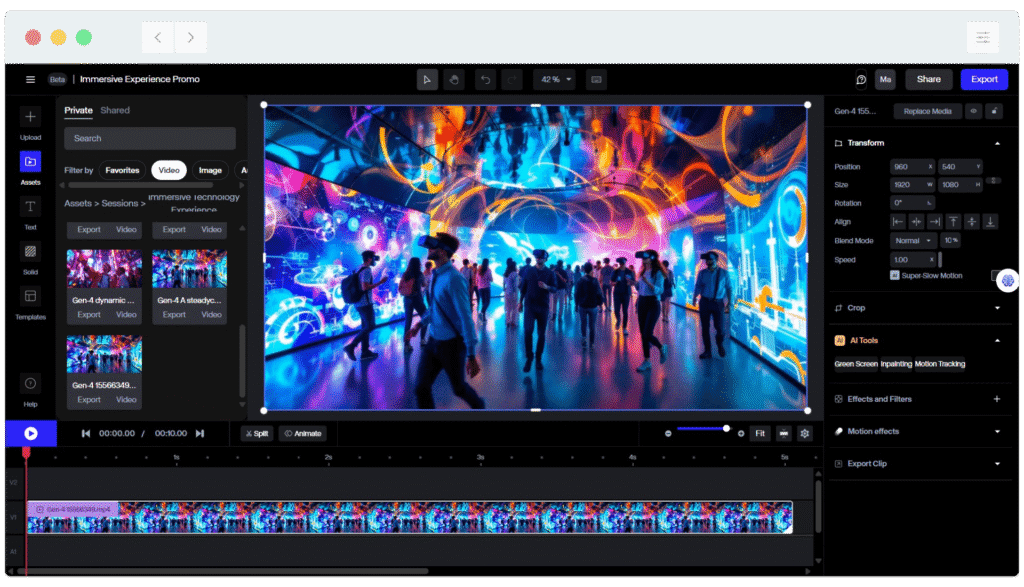The height and width of the screenshot is (587, 1024).
Task: Select the Favorites filter chip
Action: click(x=122, y=170)
